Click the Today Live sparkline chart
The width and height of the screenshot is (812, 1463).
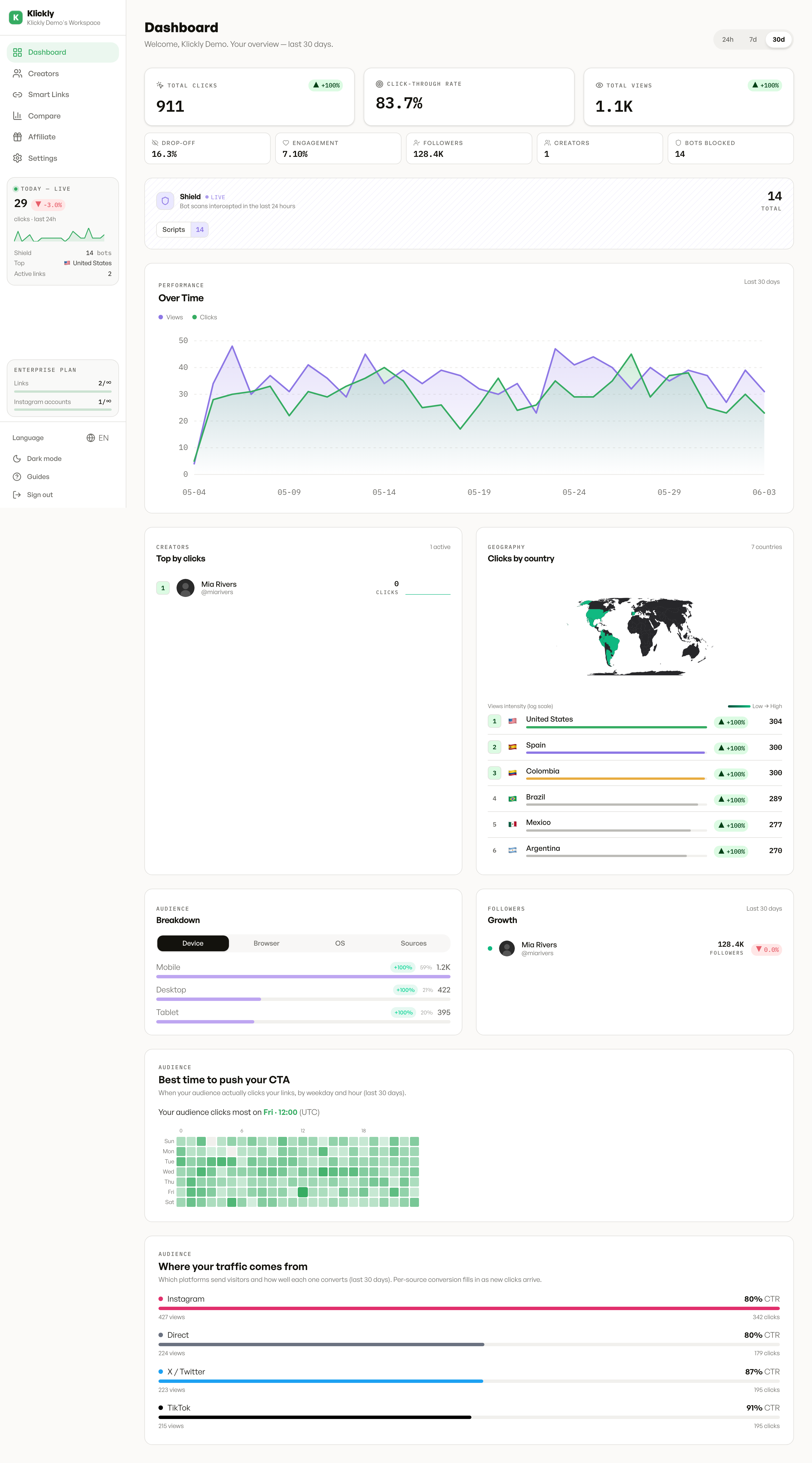point(59,234)
